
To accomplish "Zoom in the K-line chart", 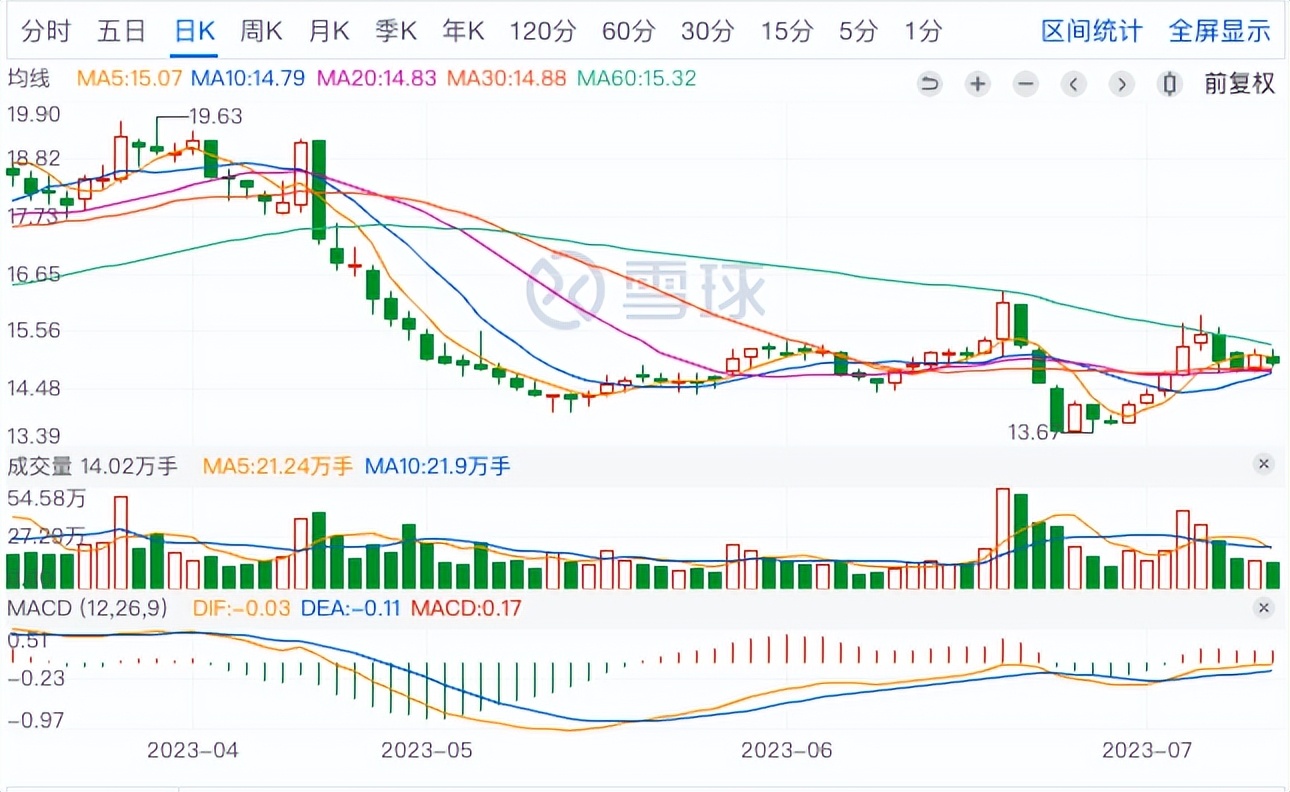I will pyautogui.click(x=978, y=84).
